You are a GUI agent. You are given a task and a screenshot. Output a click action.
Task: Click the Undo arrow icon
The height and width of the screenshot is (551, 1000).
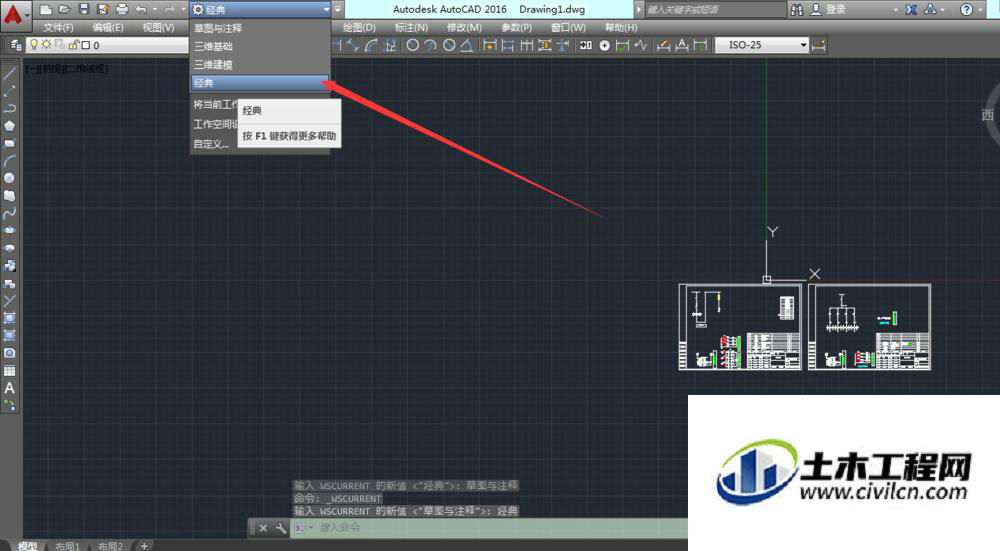tap(142, 10)
